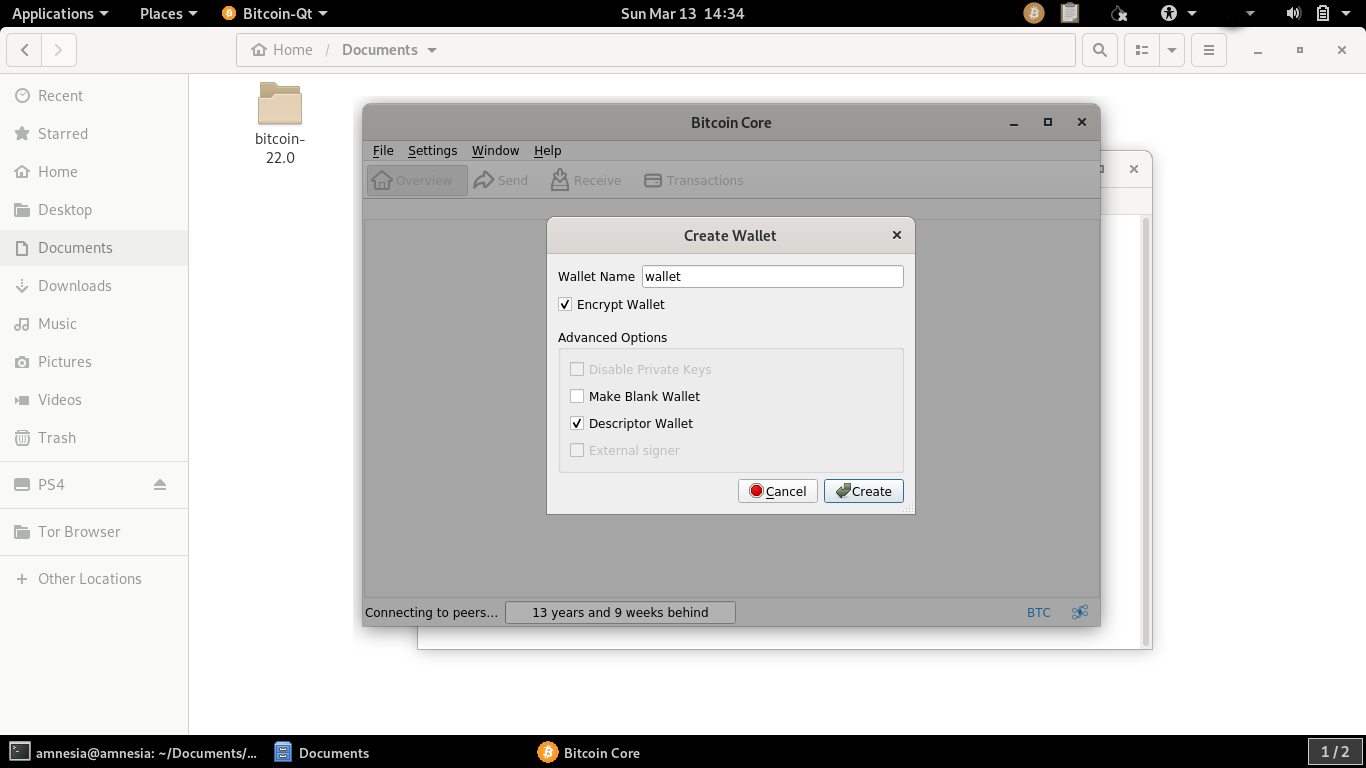Select the Transactions toolbar tab

tap(693, 180)
